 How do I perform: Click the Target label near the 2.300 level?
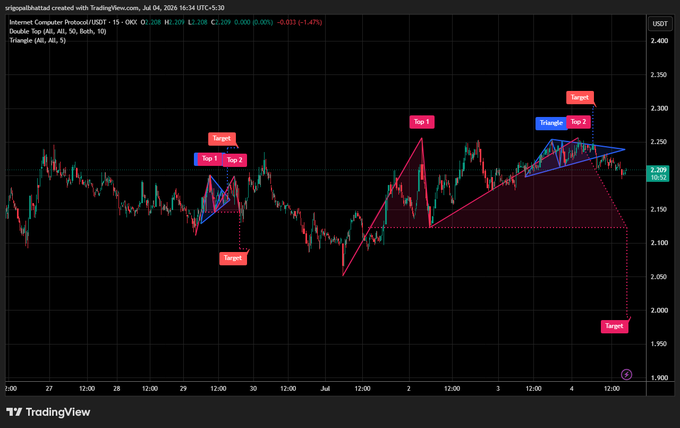click(580, 97)
